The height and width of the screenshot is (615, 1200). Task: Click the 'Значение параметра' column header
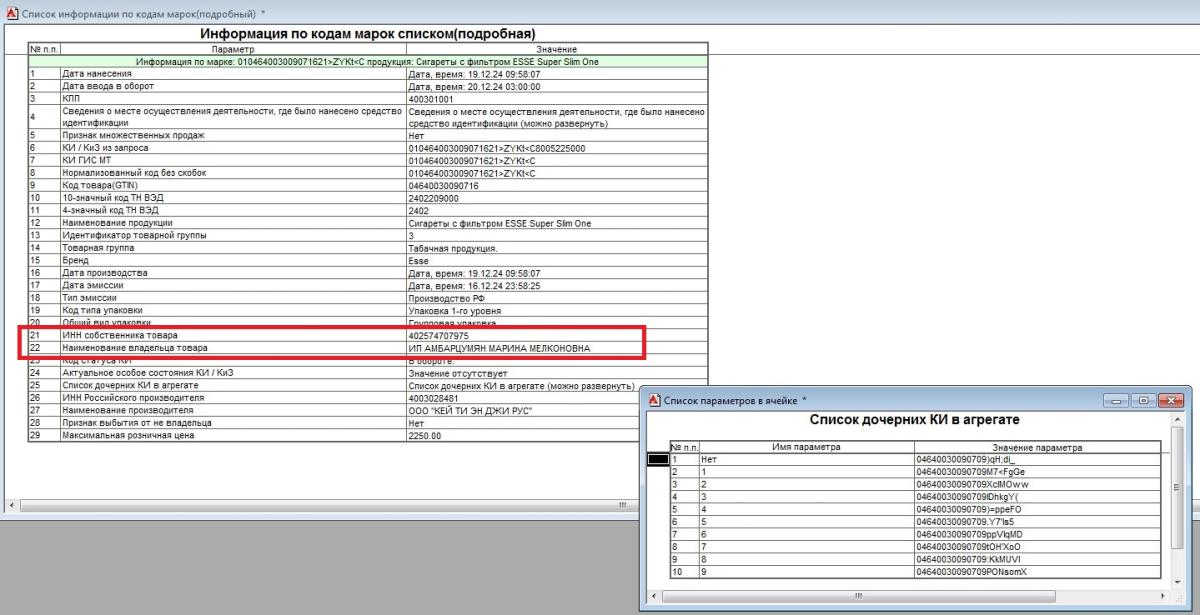click(1036, 447)
